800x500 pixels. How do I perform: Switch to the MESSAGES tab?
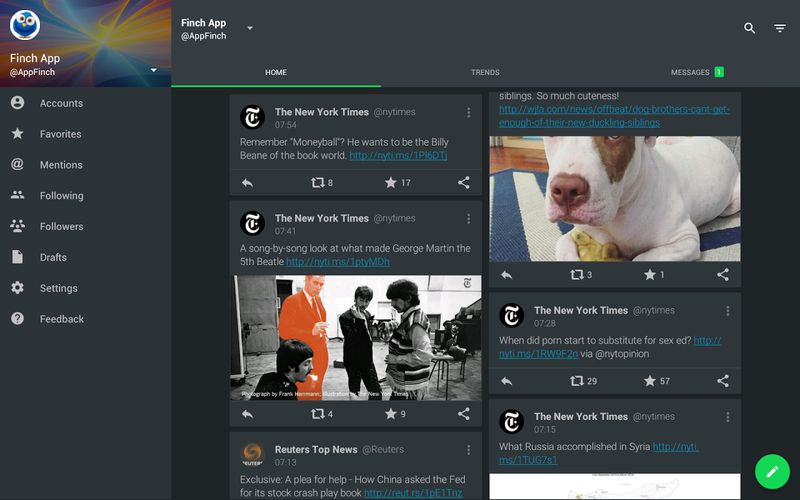[x=696, y=72]
